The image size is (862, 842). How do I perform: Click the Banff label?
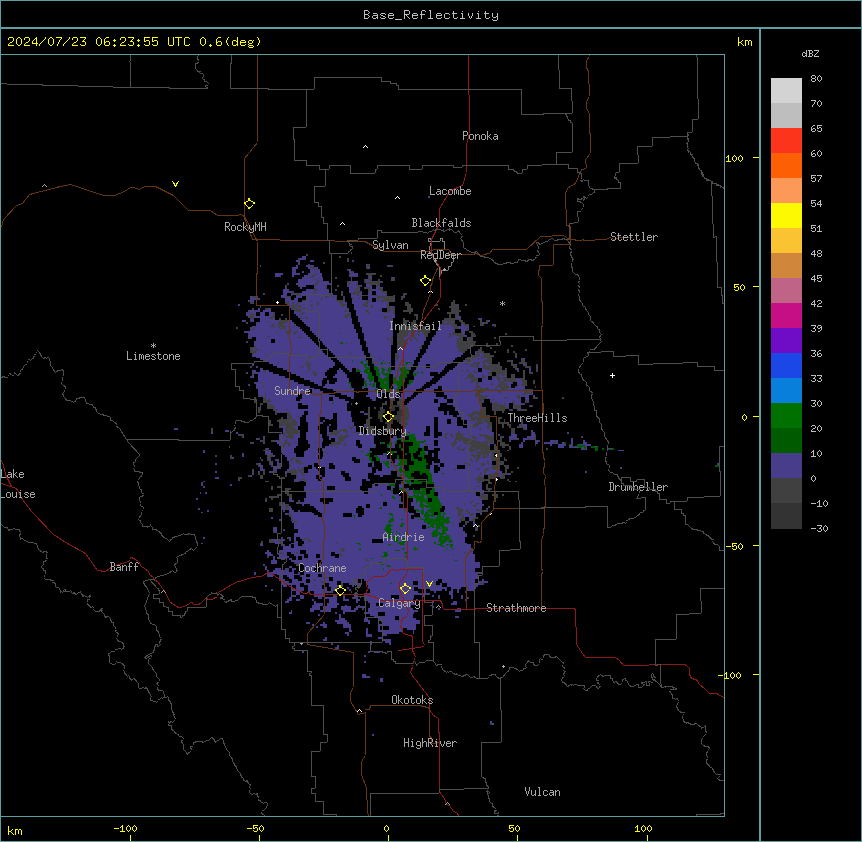[x=124, y=567]
